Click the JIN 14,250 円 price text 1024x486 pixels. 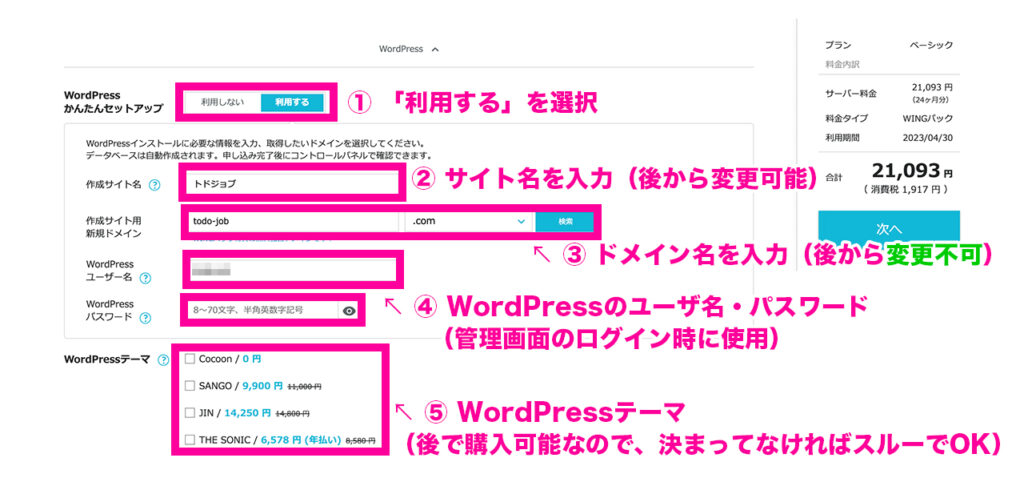point(247,413)
